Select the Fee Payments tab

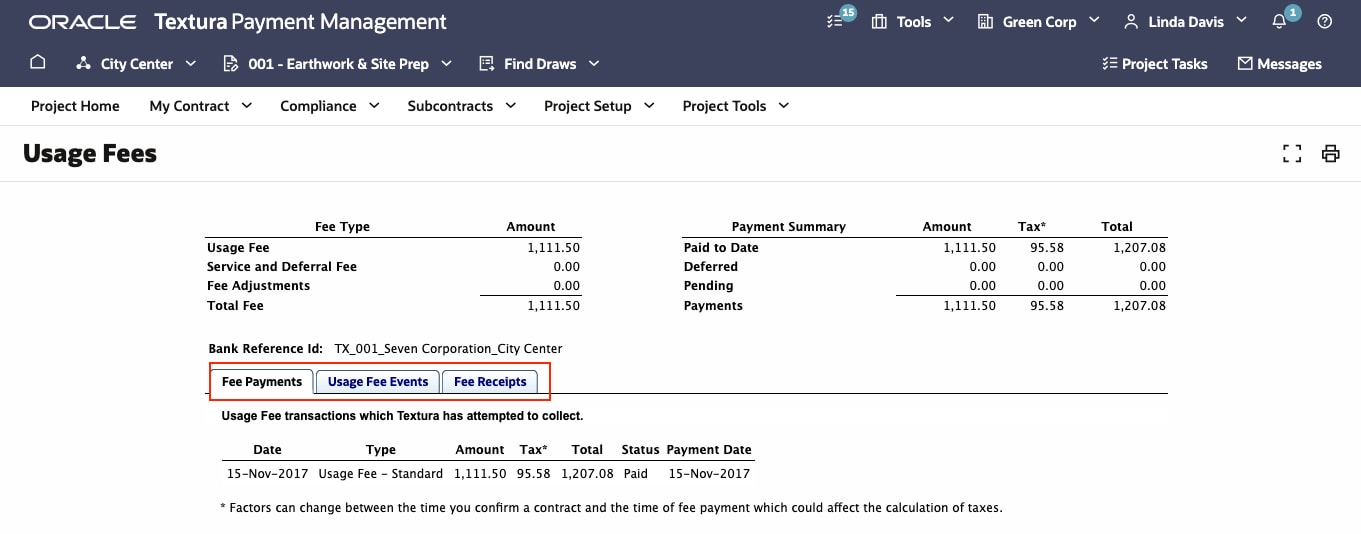[x=262, y=382]
